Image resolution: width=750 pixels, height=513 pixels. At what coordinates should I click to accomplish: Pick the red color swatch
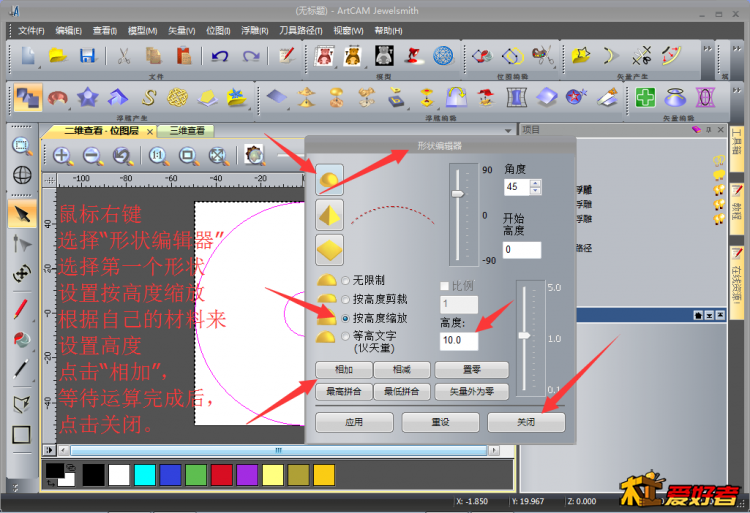click(221, 475)
